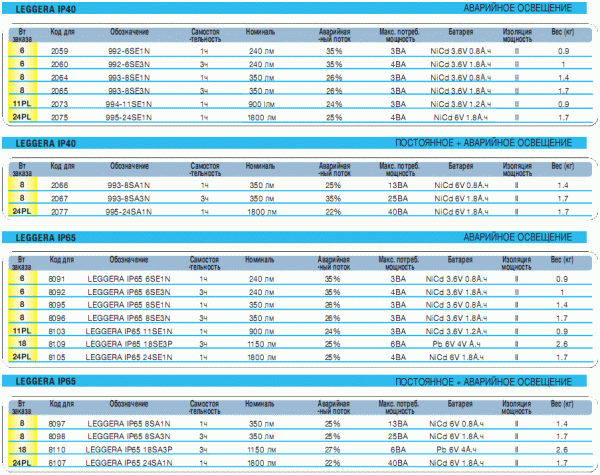The image size is (600, 475).
Task: Select order code 2060
Action: [x=59, y=65]
